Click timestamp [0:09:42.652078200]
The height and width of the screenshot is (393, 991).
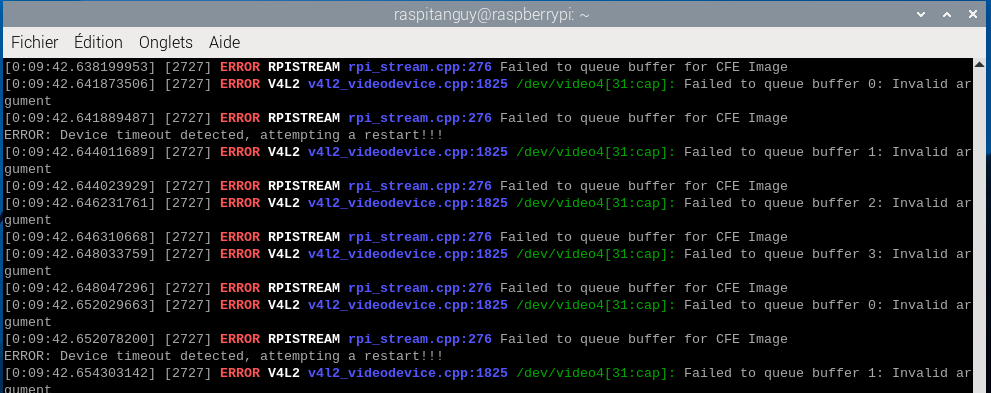80,339
